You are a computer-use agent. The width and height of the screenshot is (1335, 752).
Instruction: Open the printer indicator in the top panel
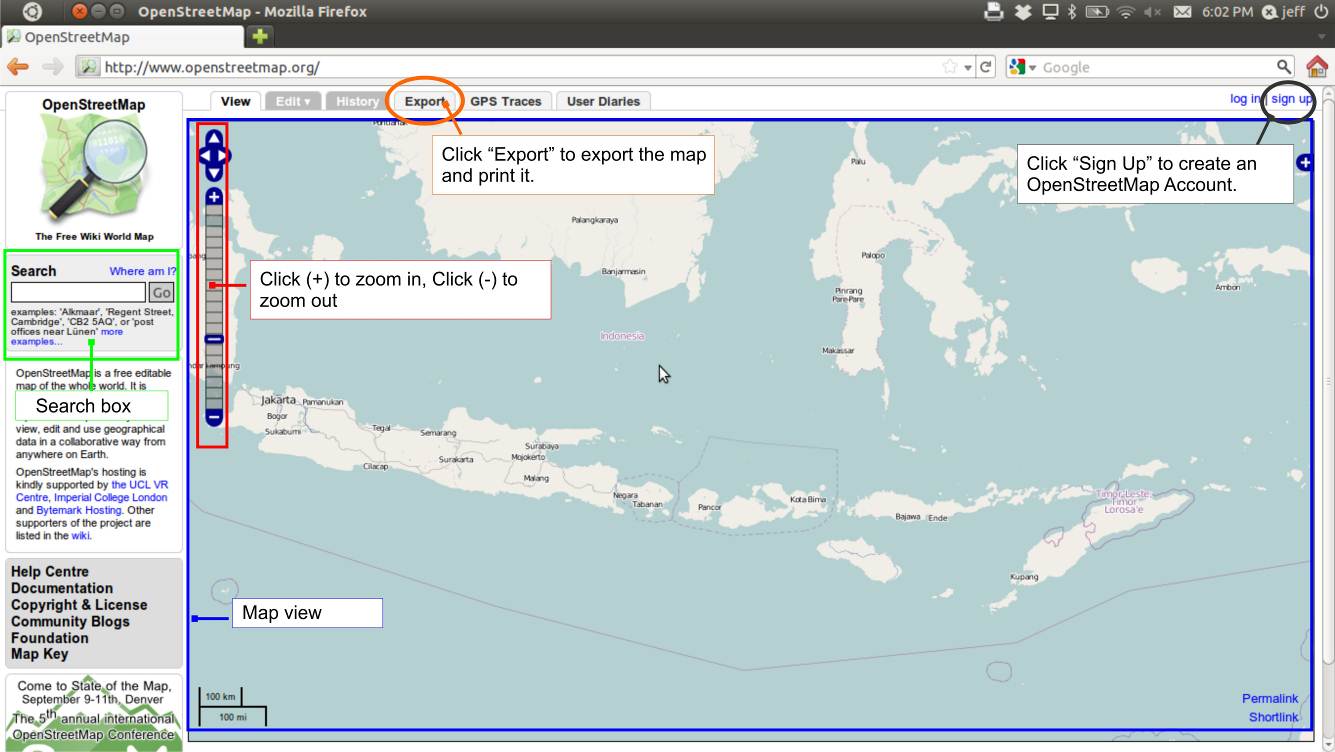point(993,12)
